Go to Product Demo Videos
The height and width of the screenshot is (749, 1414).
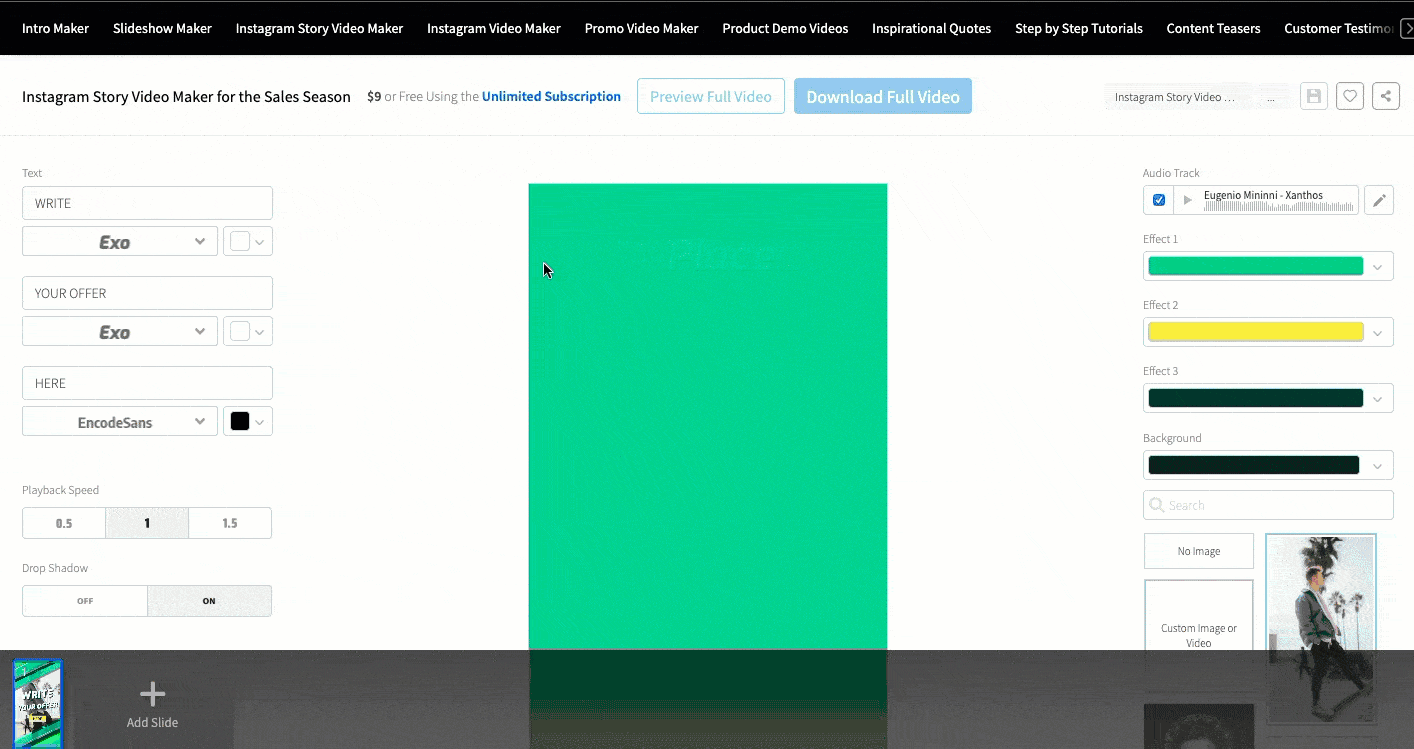click(x=785, y=28)
